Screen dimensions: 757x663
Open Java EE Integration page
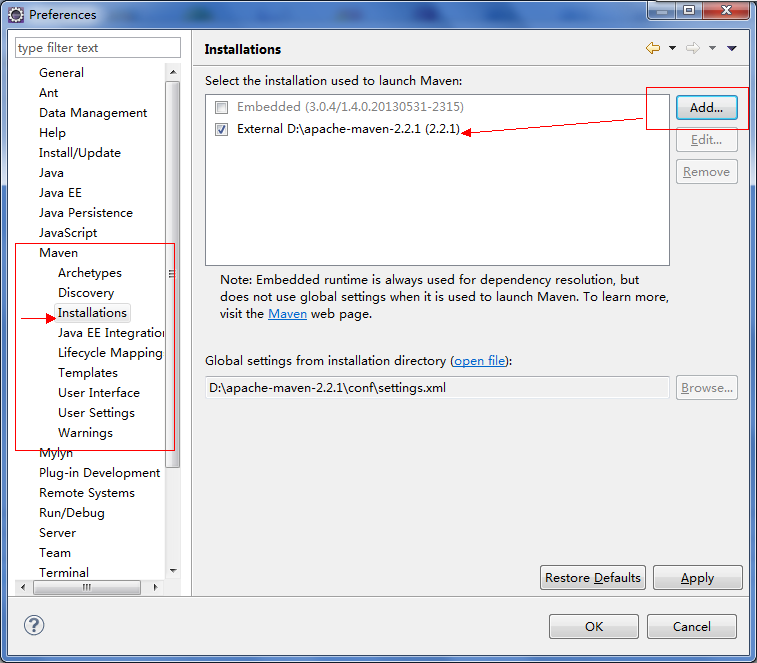(111, 333)
